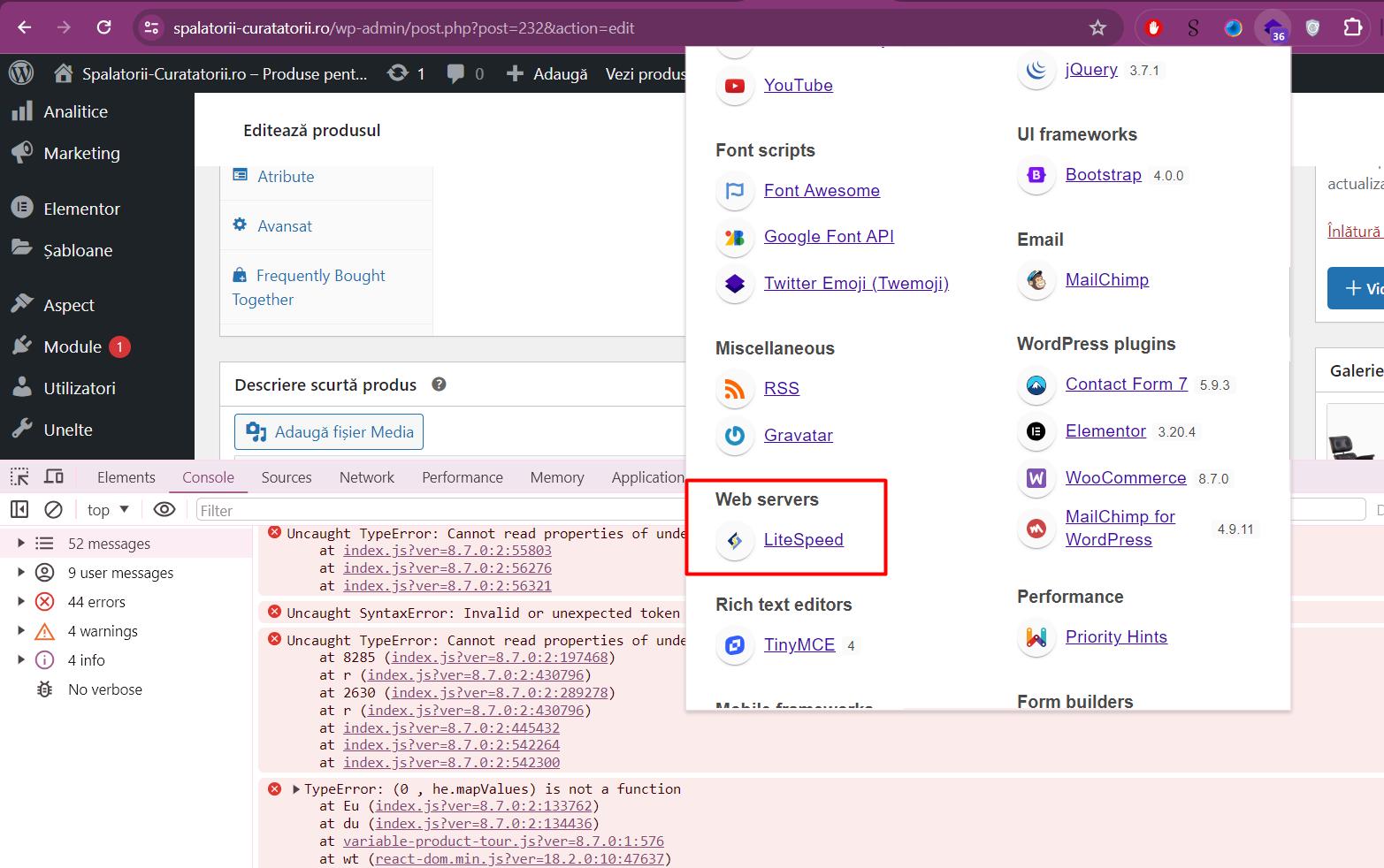Click the orange RSS feed icon
The image size is (1384, 868).
point(735,389)
